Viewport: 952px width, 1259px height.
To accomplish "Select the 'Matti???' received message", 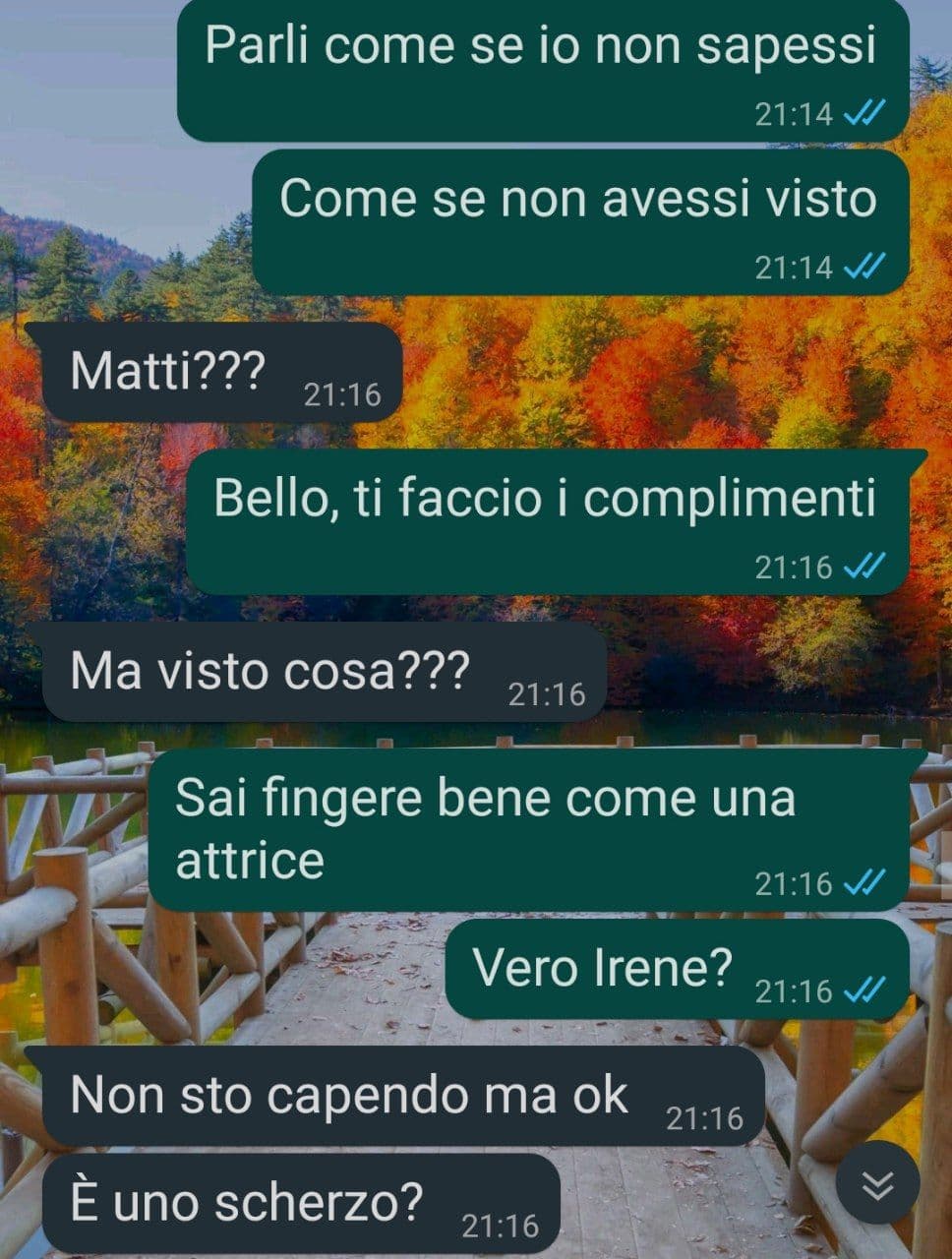I will coord(213,373).
